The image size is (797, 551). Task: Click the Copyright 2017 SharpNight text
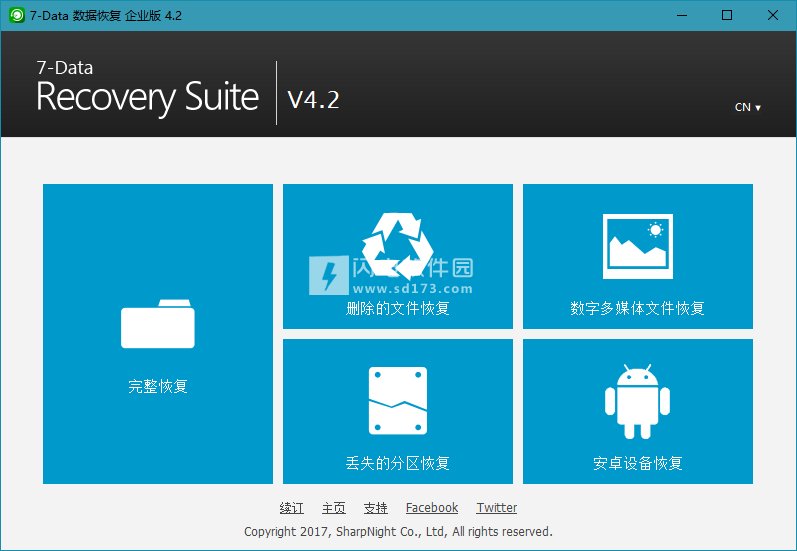point(398,532)
